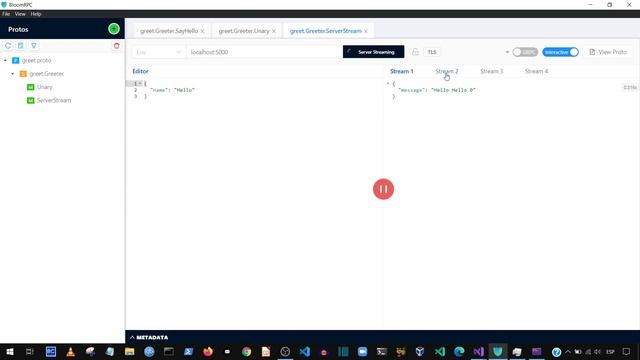The width and height of the screenshot is (640, 360).
Task: Close the greet.Greeter.Unary tab
Action: (x=274, y=31)
